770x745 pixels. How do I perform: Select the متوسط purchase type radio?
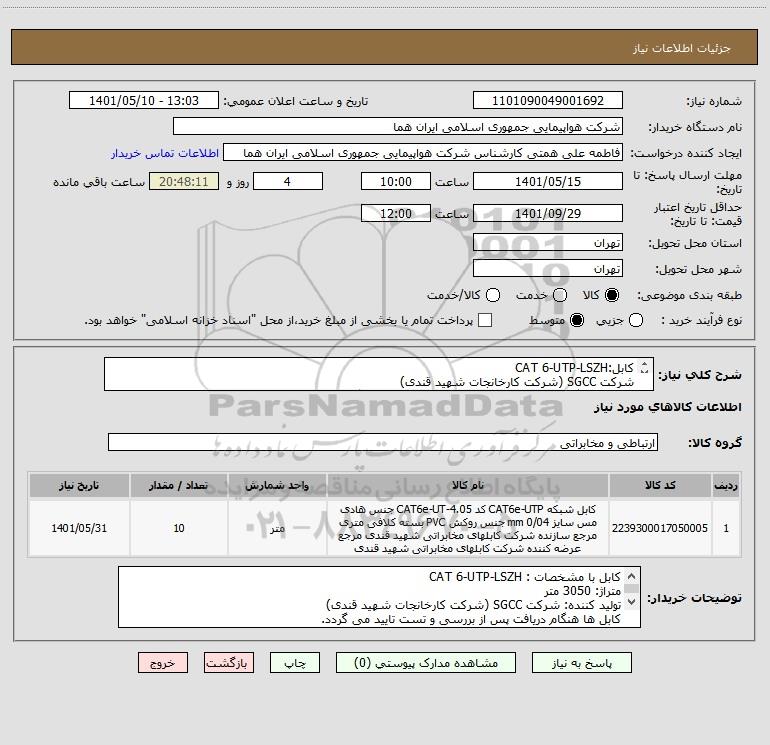577,320
